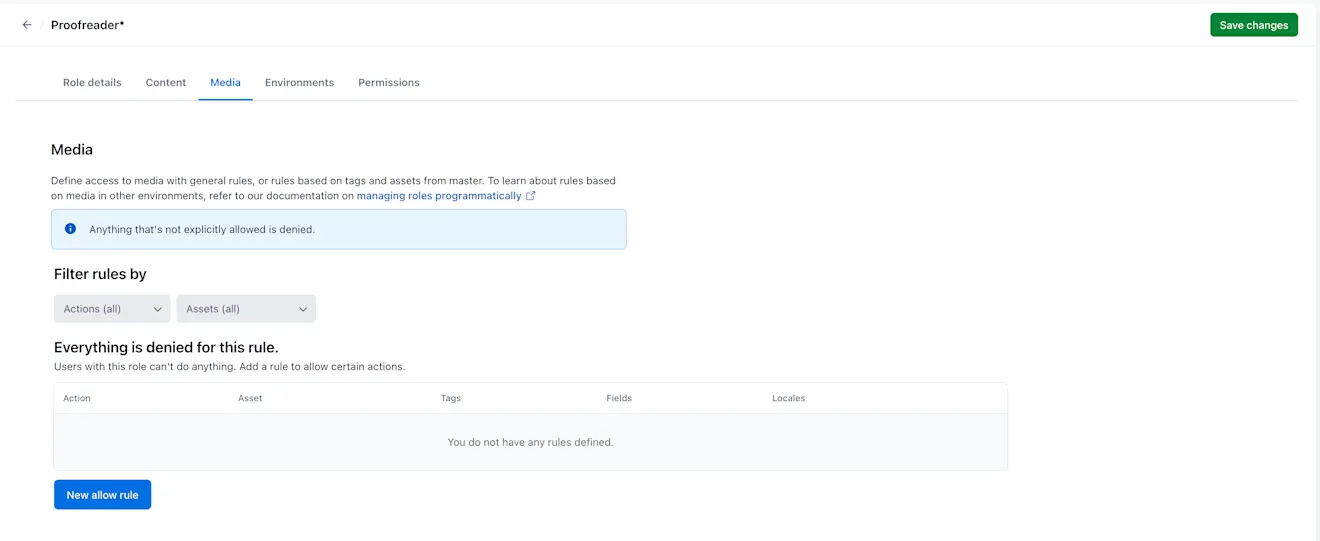Add a new allow rule
Viewport: 1320px width, 541px height.
coord(102,495)
